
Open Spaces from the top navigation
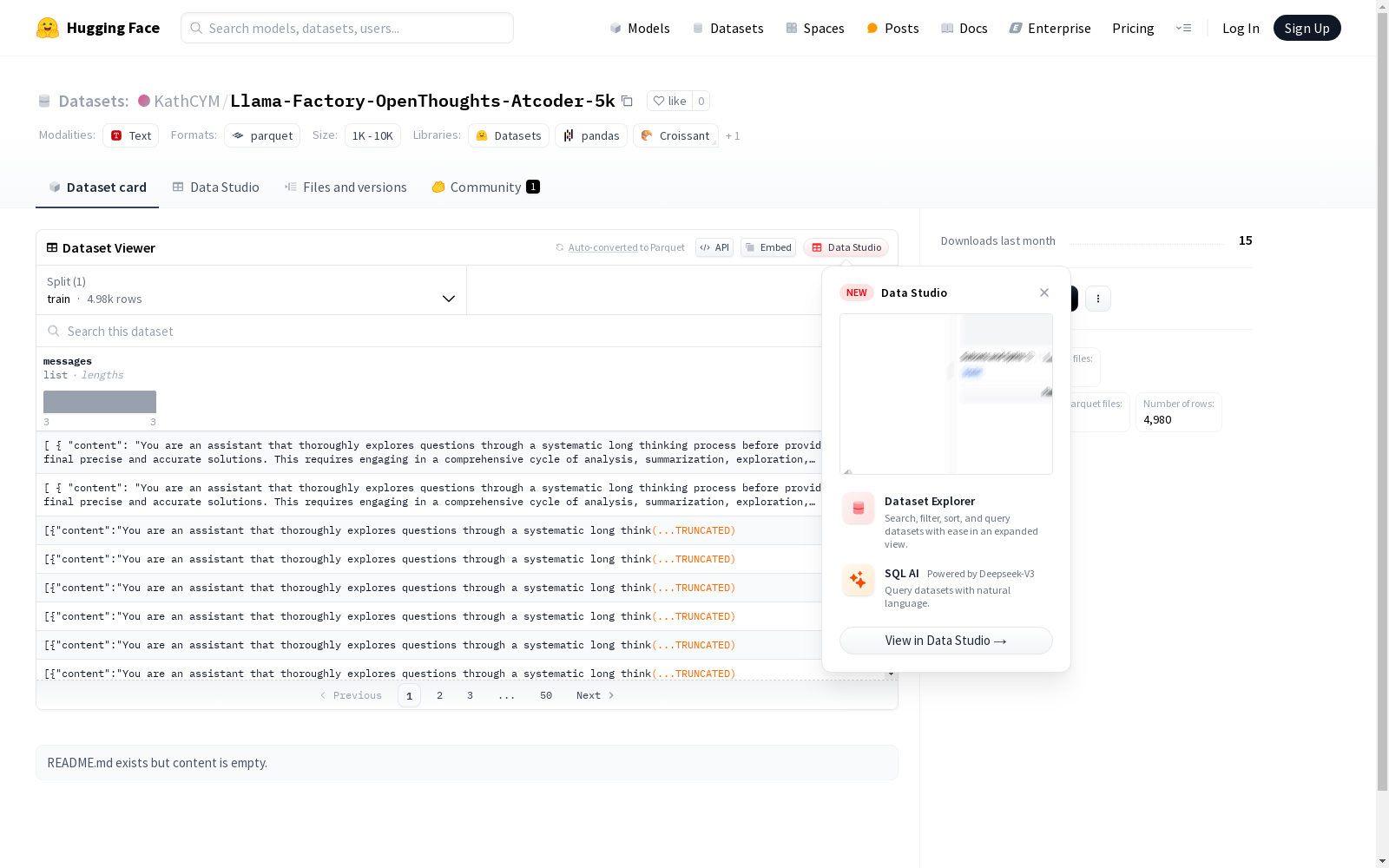point(814,28)
